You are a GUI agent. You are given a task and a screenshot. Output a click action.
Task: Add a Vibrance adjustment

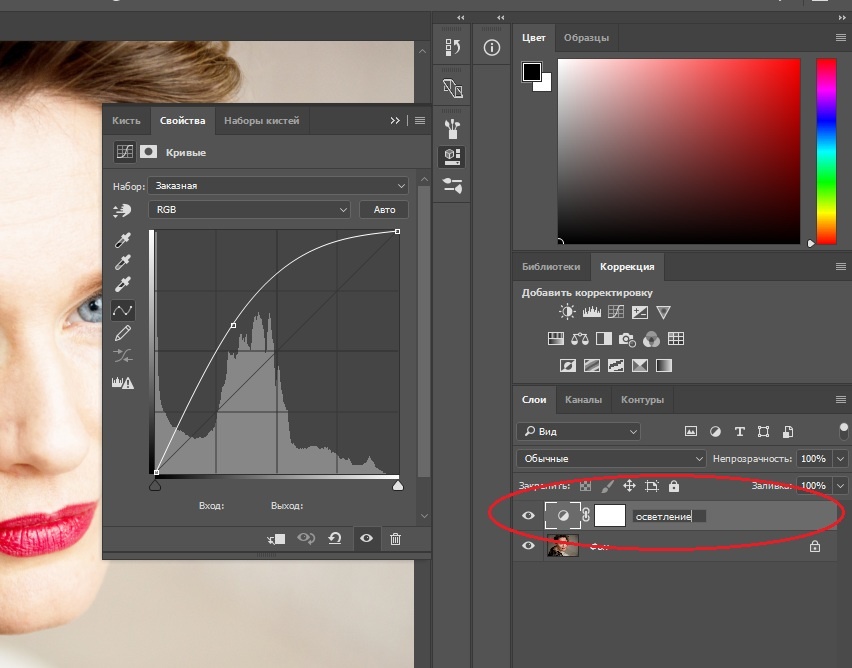(x=663, y=312)
